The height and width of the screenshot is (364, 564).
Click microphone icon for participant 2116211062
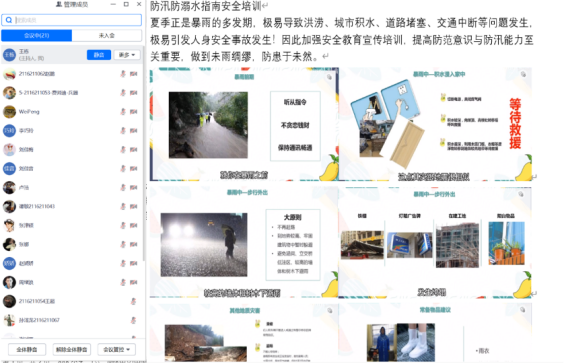click(123, 74)
